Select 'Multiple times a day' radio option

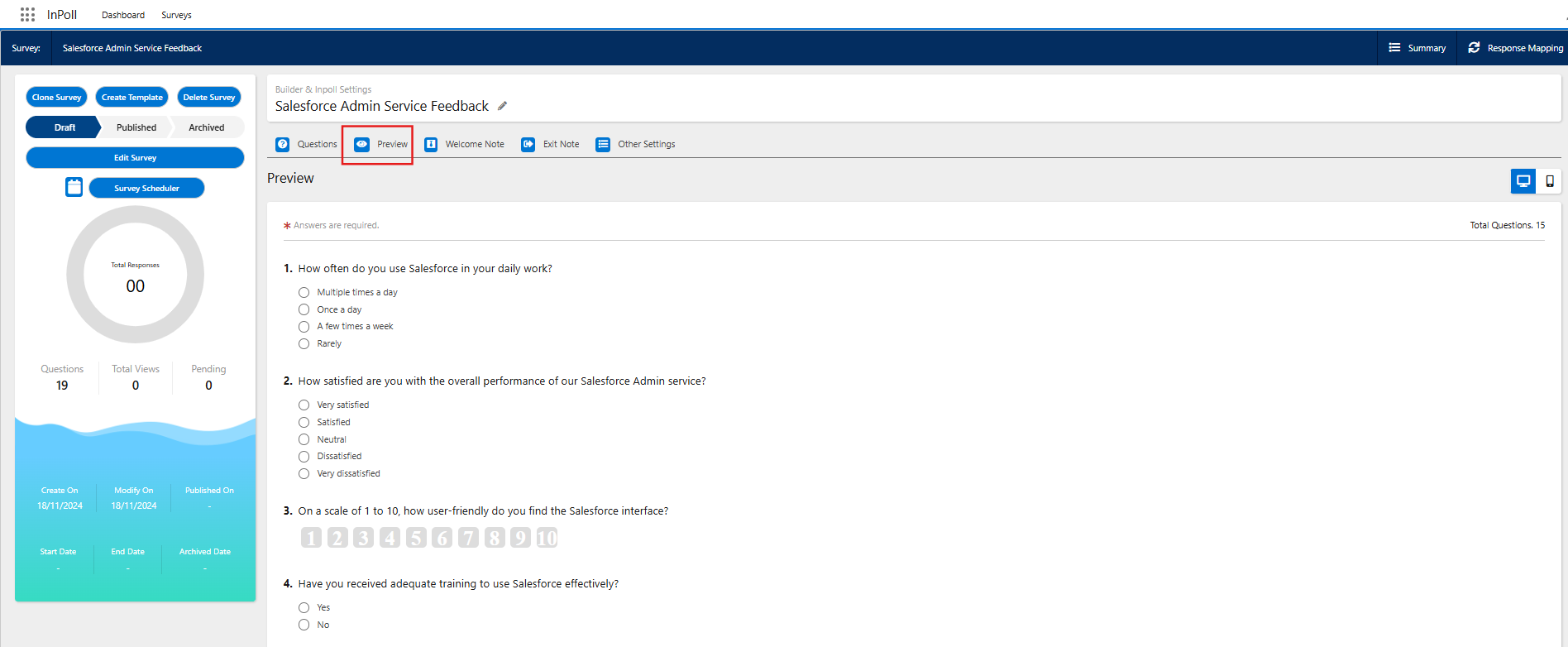click(x=304, y=292)
